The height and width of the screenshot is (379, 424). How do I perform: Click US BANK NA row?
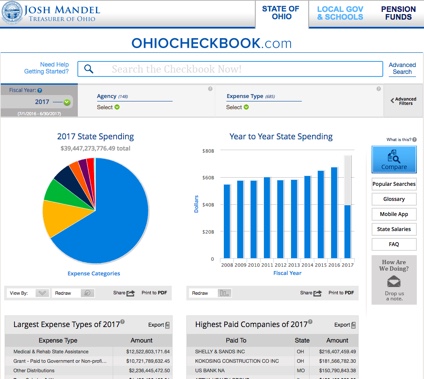pyautogui.click(x=272, y=370)
